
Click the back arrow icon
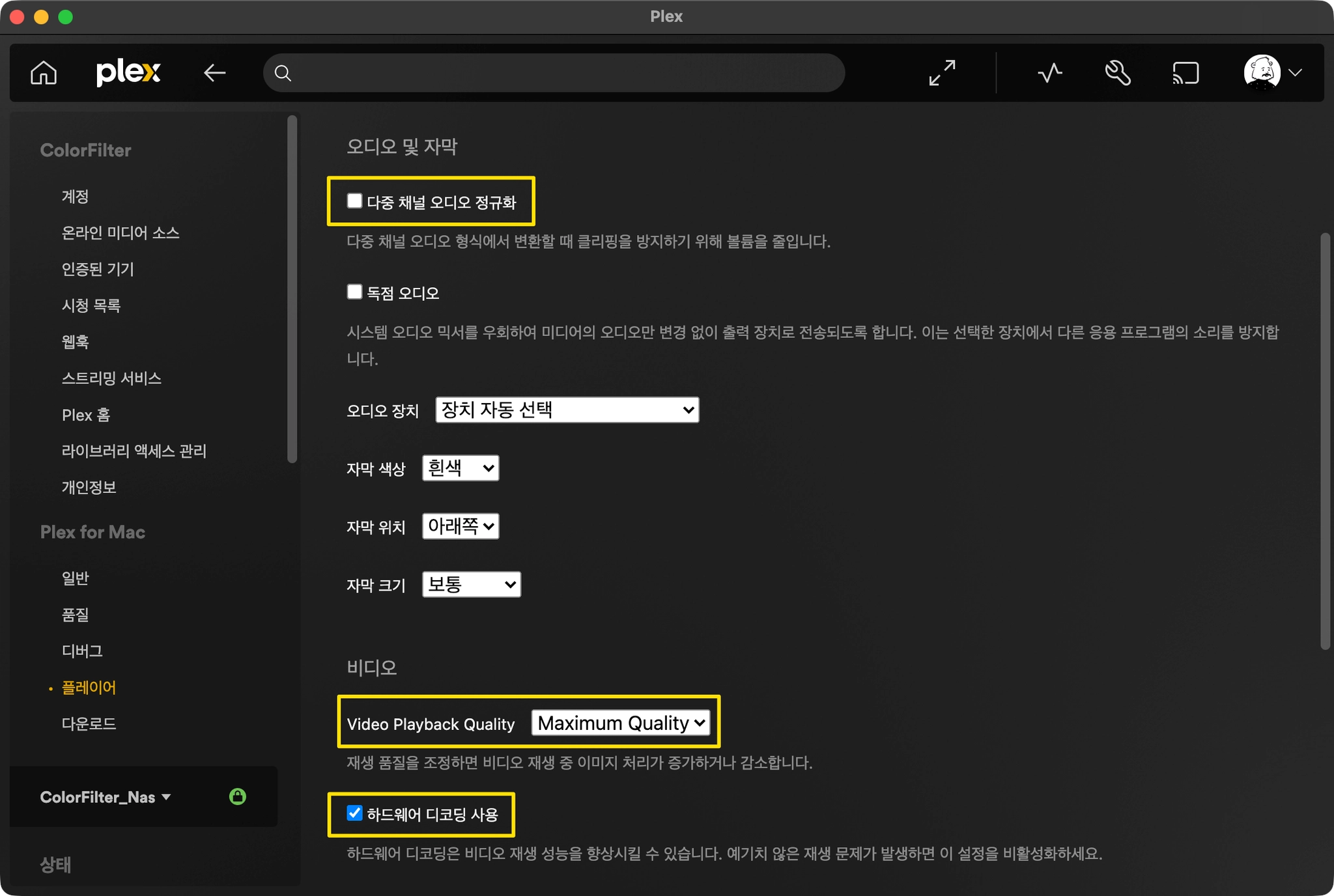[214, 73]
